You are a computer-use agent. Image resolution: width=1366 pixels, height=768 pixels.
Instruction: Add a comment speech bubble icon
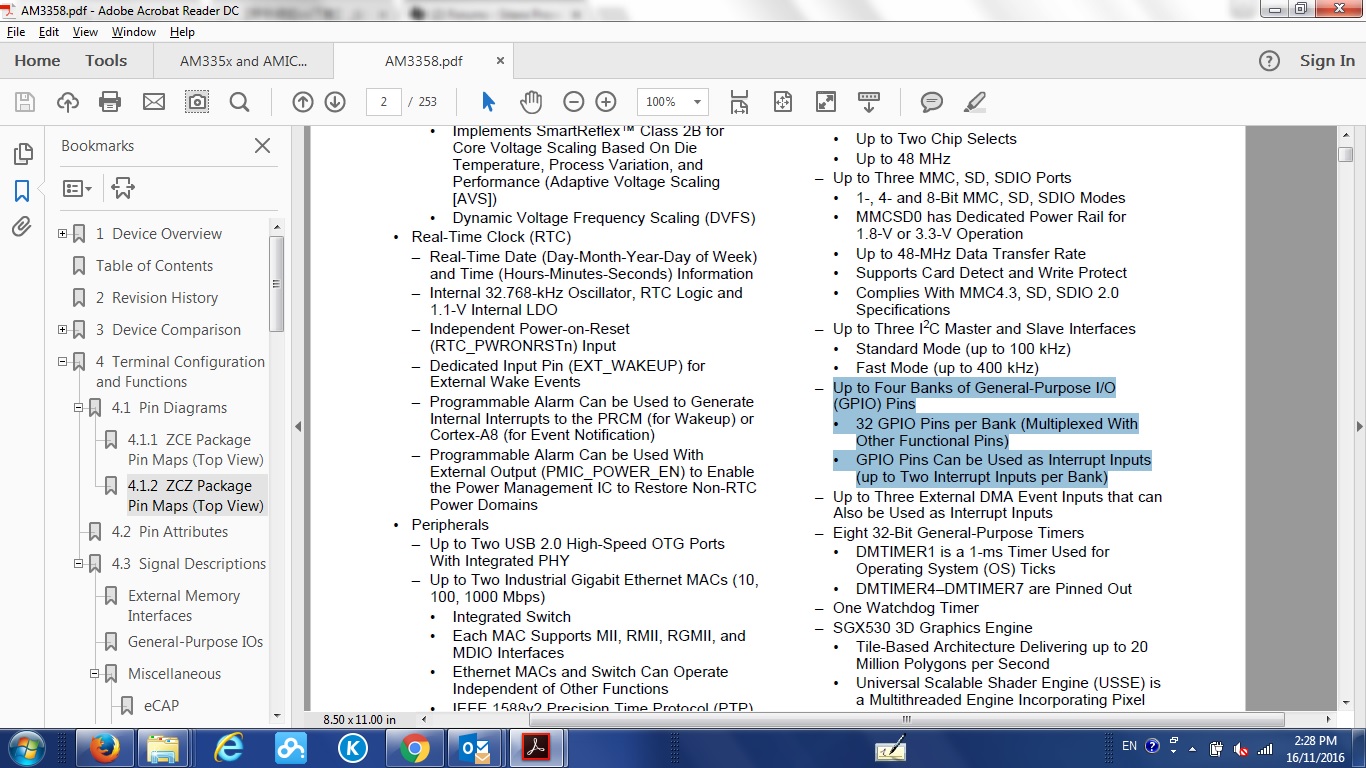point(932,102)
